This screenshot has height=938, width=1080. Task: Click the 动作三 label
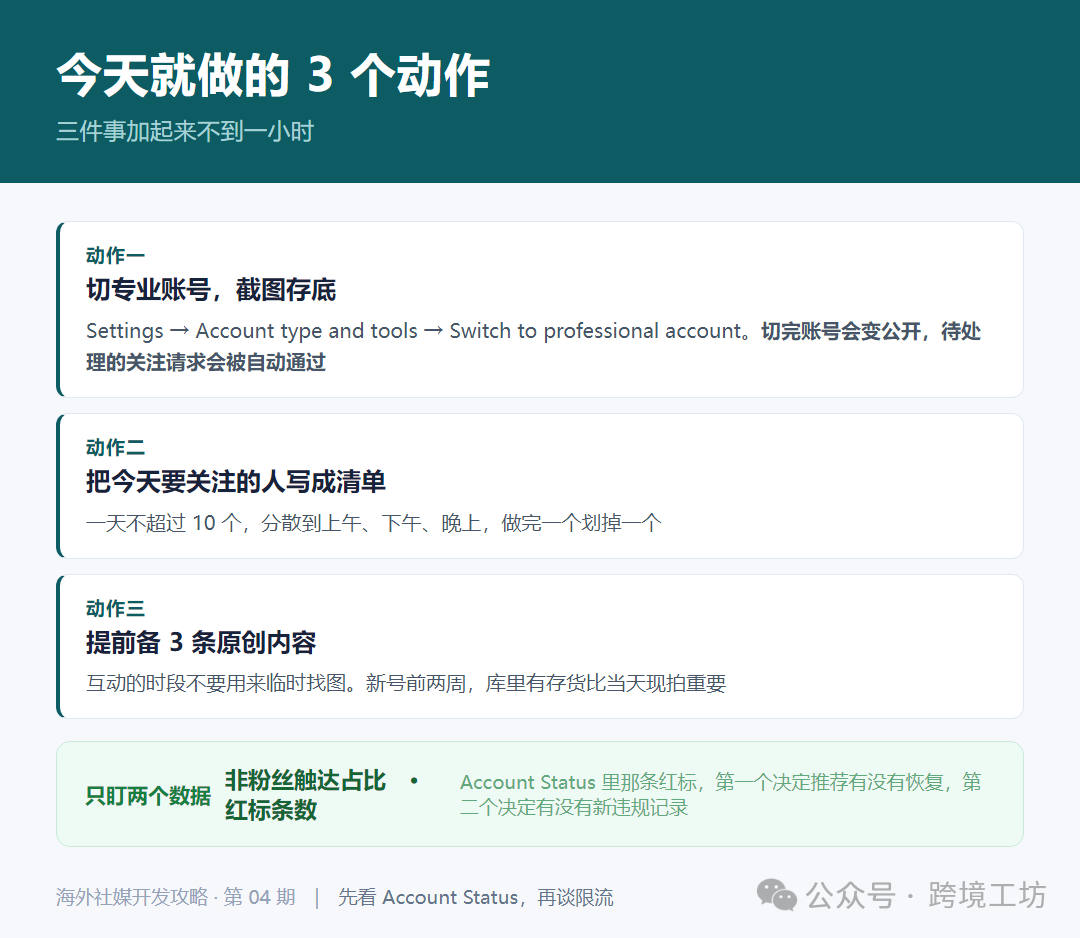[115, 608]
